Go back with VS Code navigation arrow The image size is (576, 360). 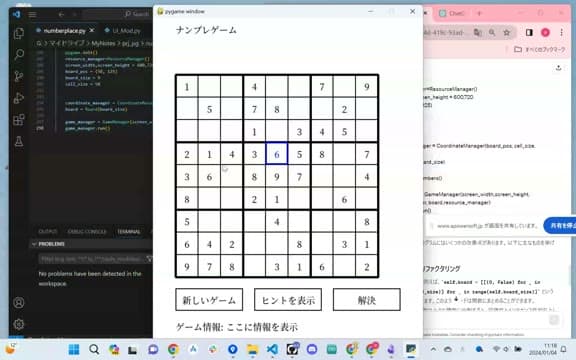click(x=61, y=14)
